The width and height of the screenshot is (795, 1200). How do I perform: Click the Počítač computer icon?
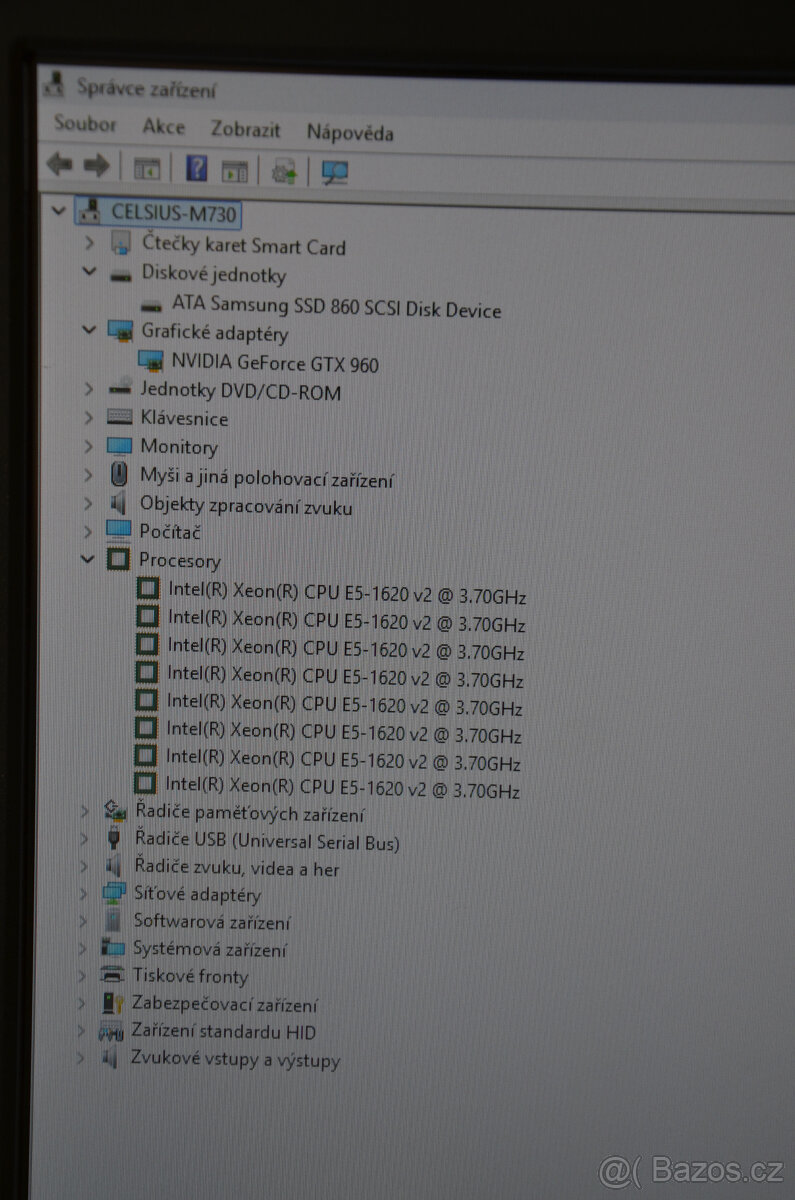click(x=118, y=530)
